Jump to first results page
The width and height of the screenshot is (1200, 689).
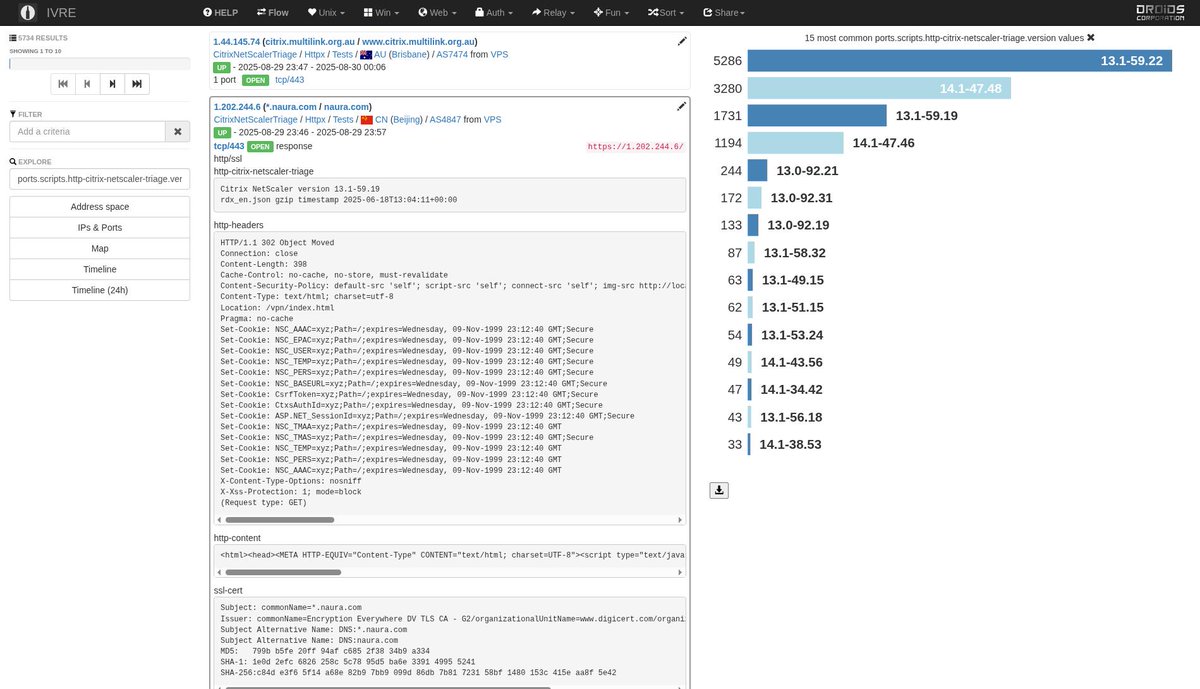[x=62, y=84]
